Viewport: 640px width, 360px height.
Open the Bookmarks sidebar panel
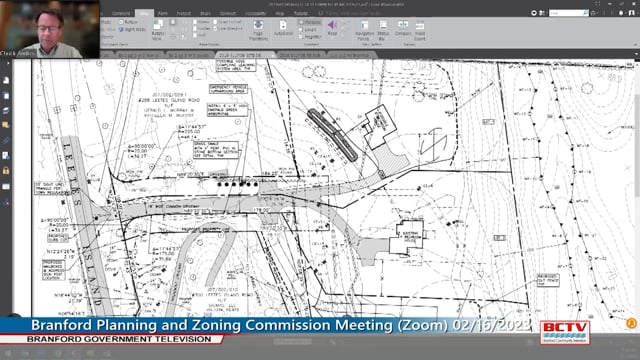click(x=6, y=80)
